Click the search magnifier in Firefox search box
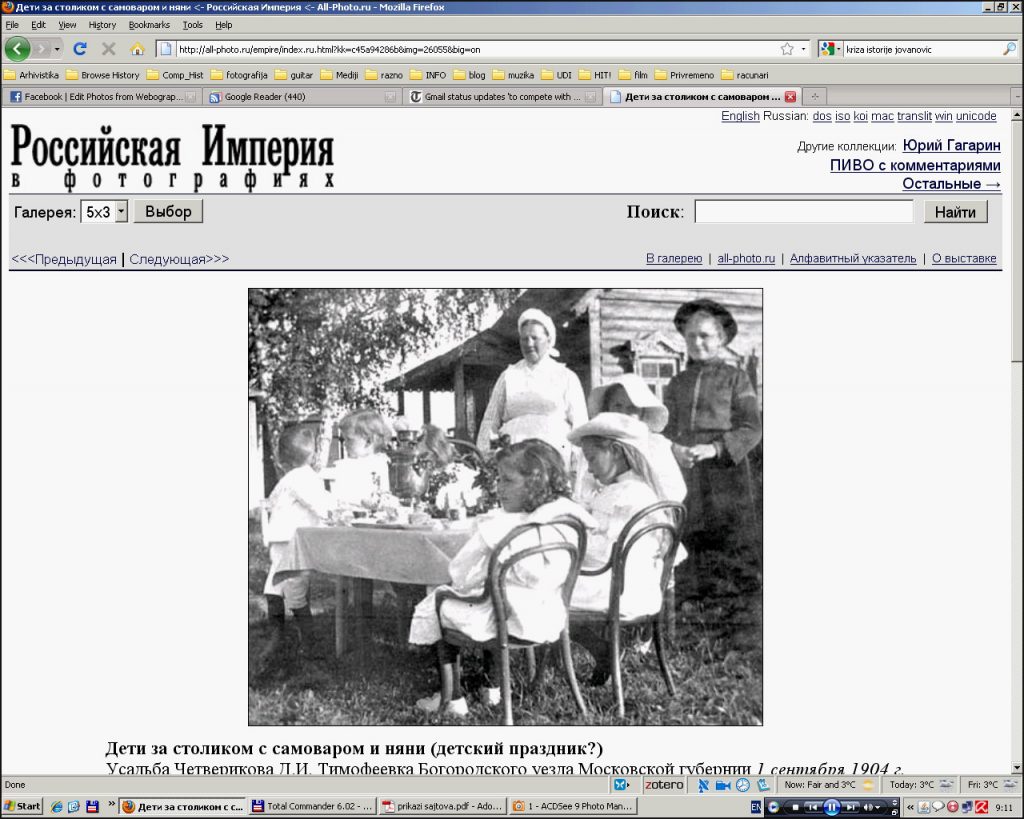The width and height of the screenshot is (1024, 819). tap(1009, 48)
